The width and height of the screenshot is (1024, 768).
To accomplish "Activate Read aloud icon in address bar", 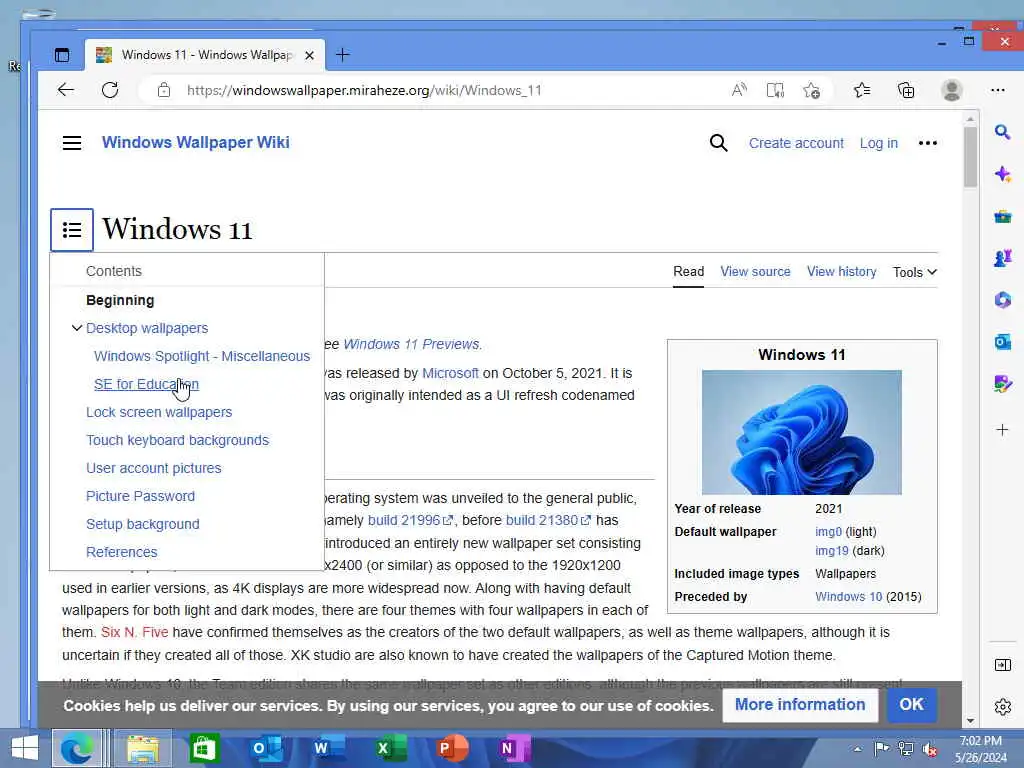I will click(x=739, y=90).
